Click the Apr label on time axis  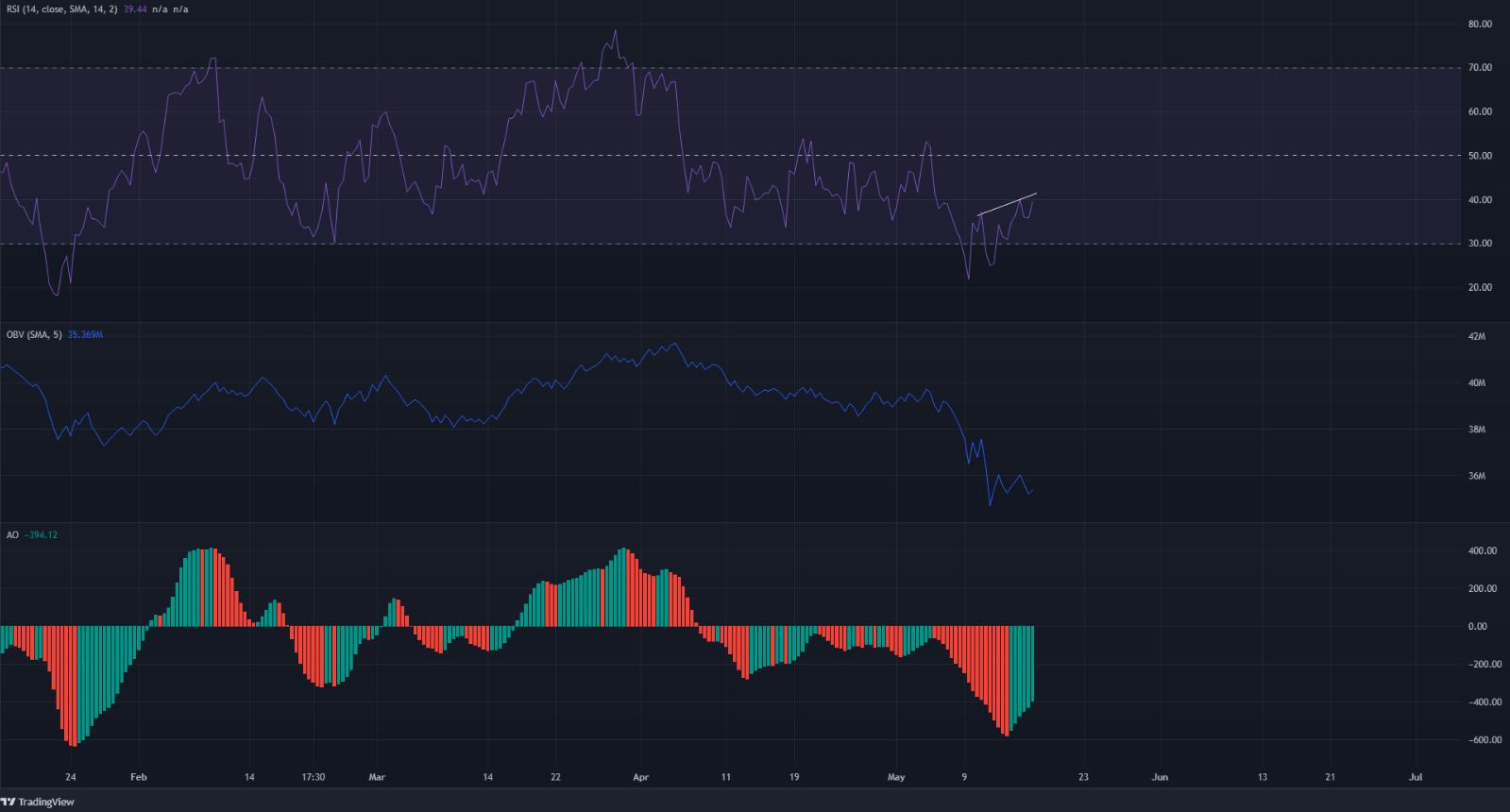pyautogui.click(x=641, y=778)
